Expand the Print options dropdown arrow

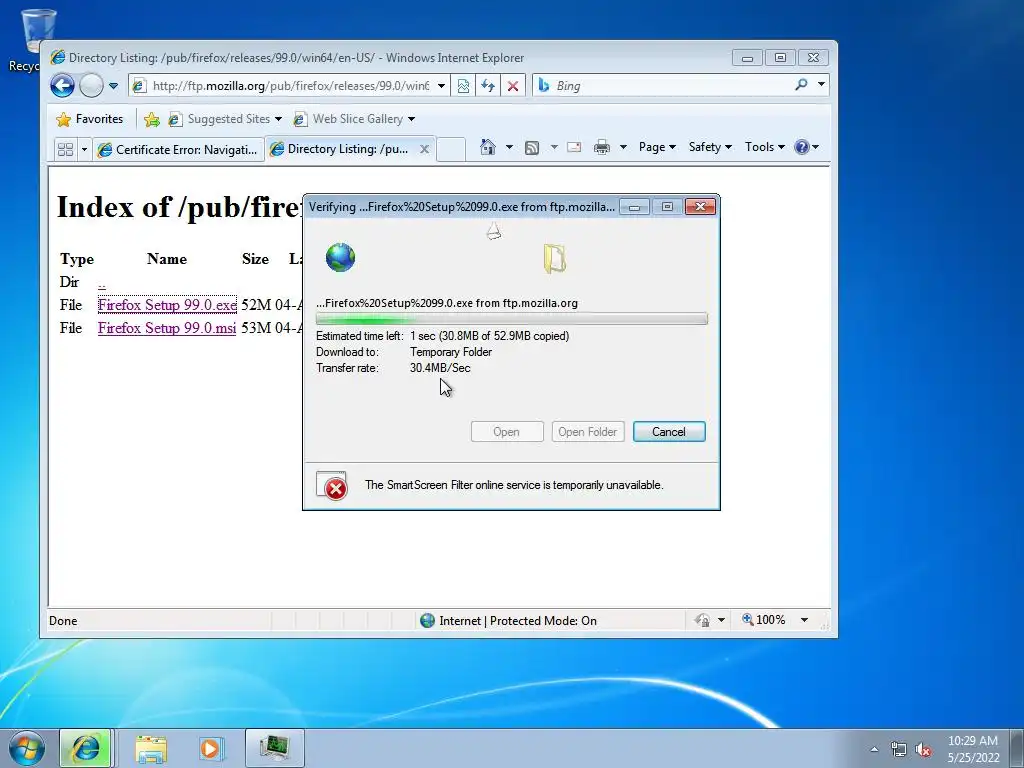tap(623, 147)
